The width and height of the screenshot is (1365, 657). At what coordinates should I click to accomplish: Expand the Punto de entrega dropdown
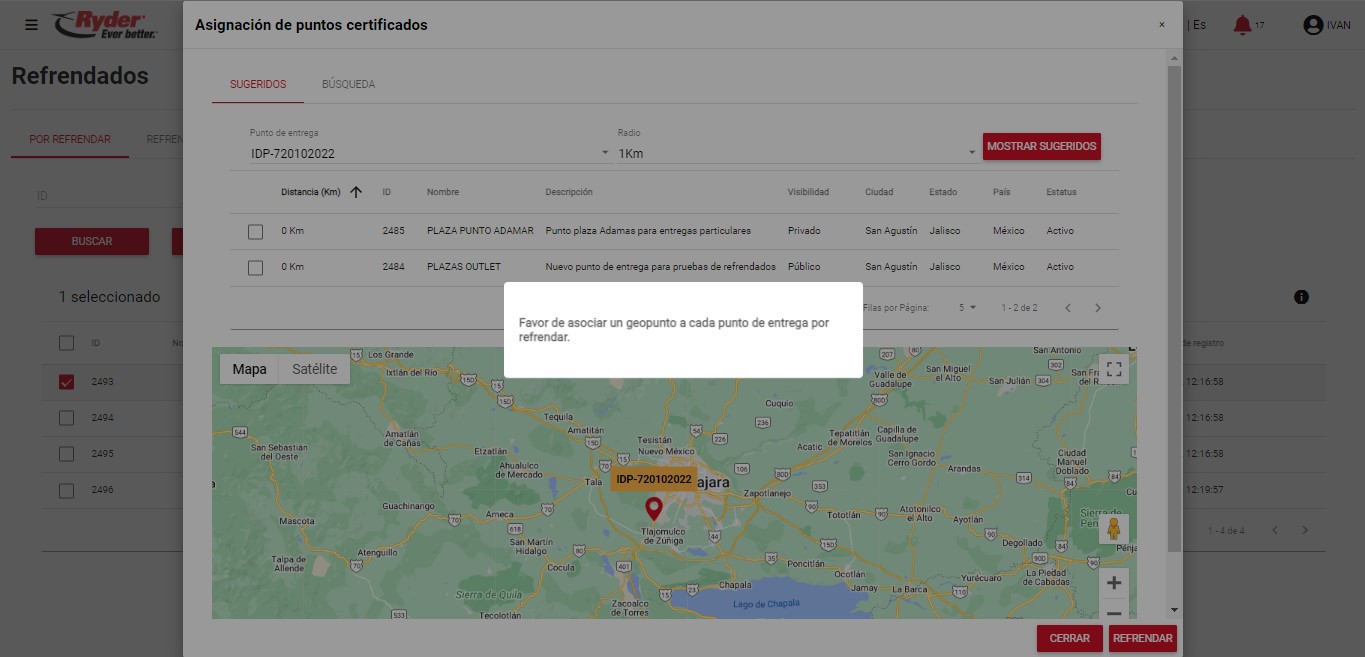coord(604,153)
